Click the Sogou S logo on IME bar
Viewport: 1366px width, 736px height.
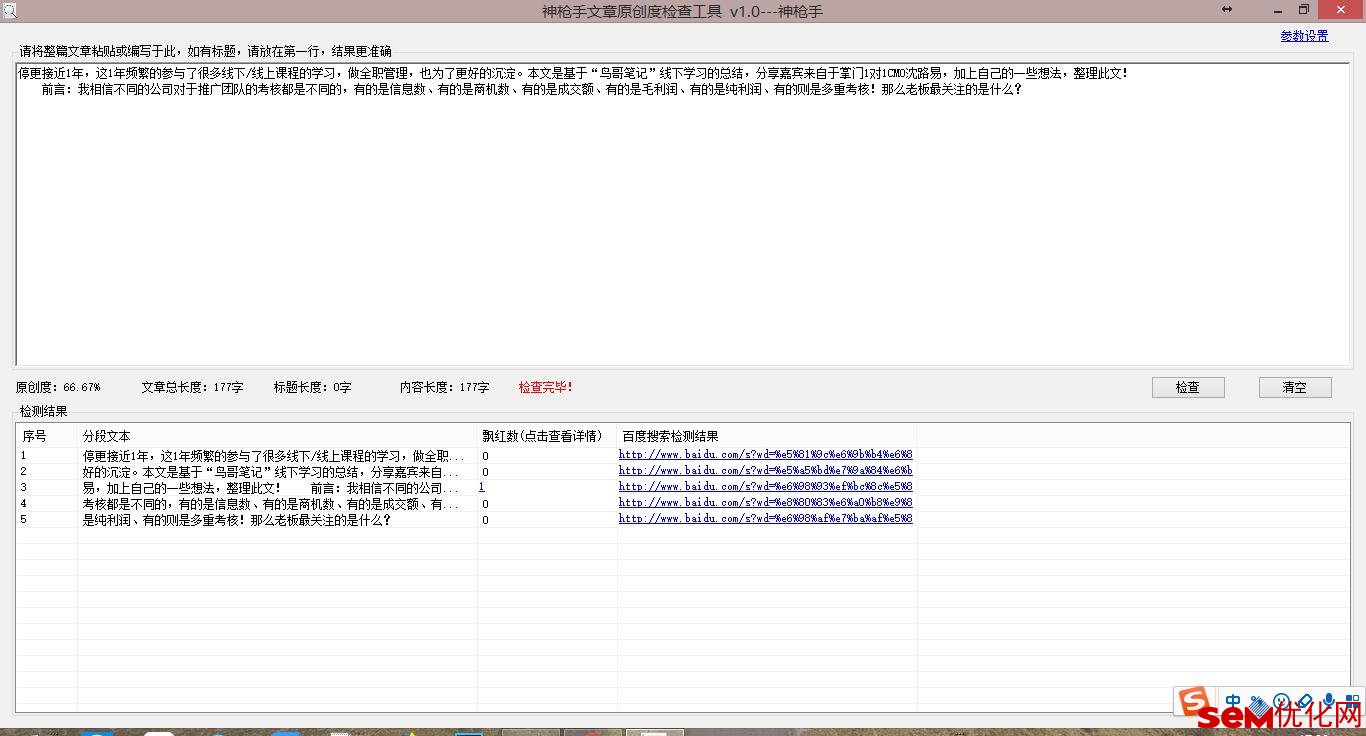tap(1192, 702)
